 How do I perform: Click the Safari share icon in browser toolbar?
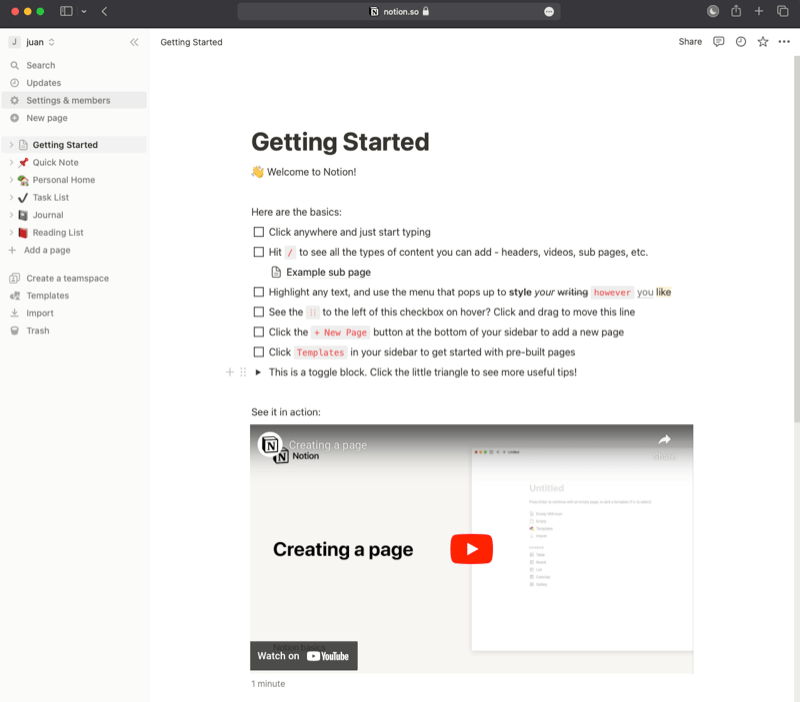(736, 11)
